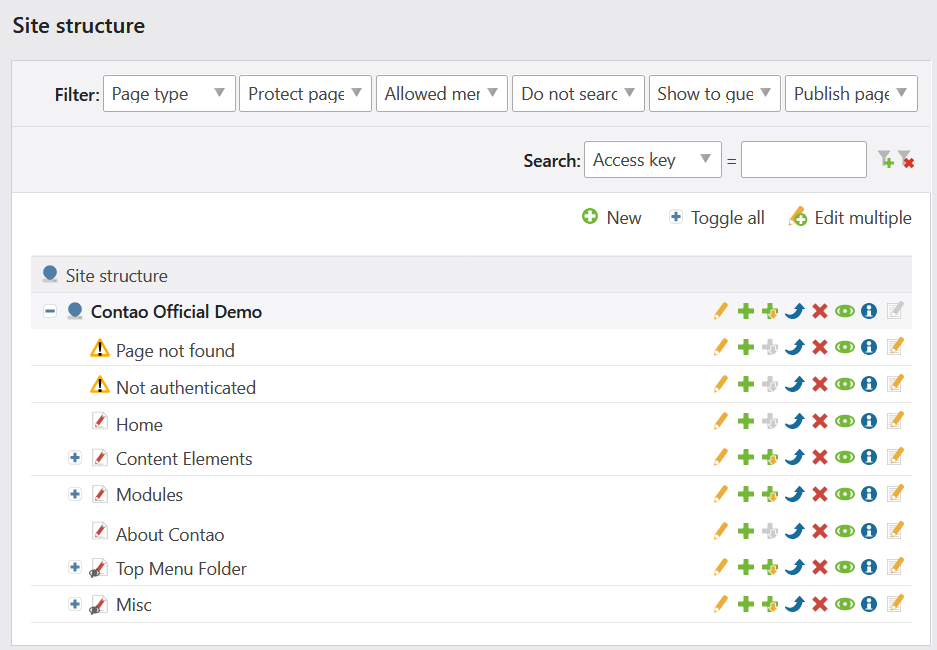Show info for Page not found
Viewport: 937px width, 650px height.
click(x=869, y=348)
